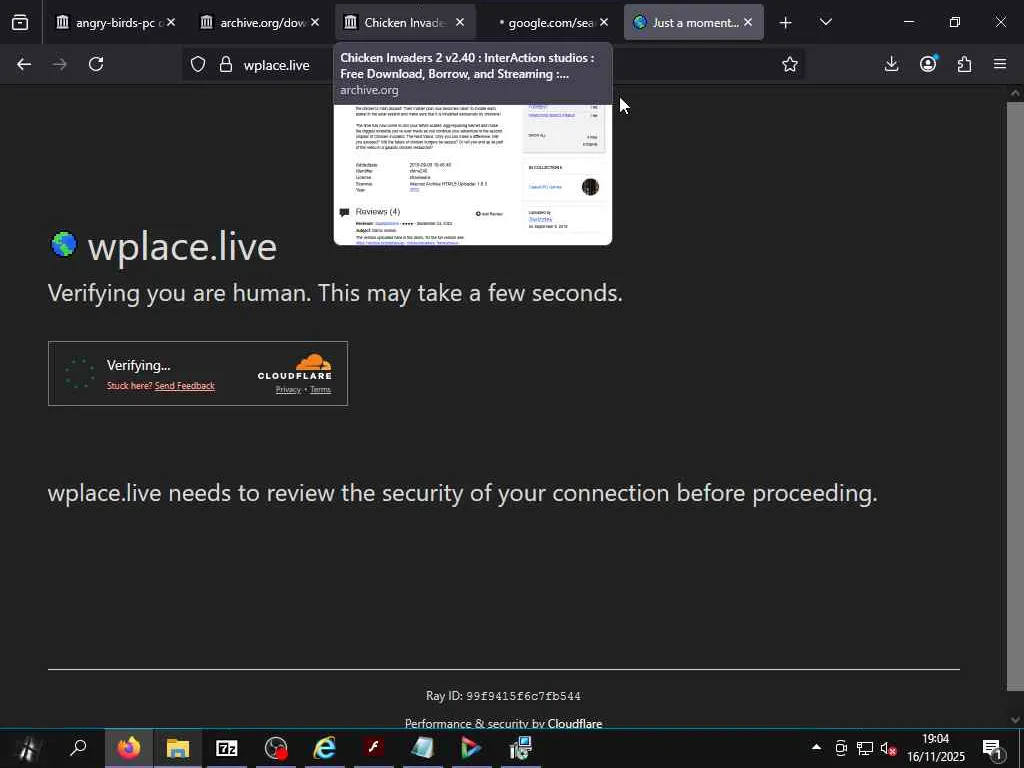This screenshot has height=768, width=1024.
Task: Open the Firefox account menu
Action: pyautogui.click(x=928, y=64)
